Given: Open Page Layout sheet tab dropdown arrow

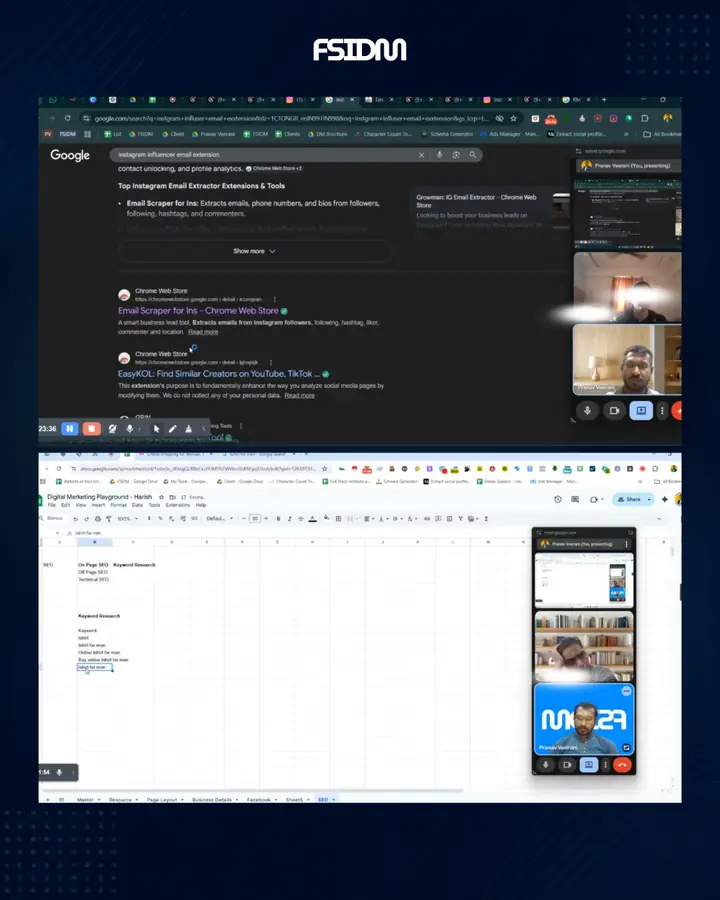Looking at the screenshot, I should (x=183, y=800).
